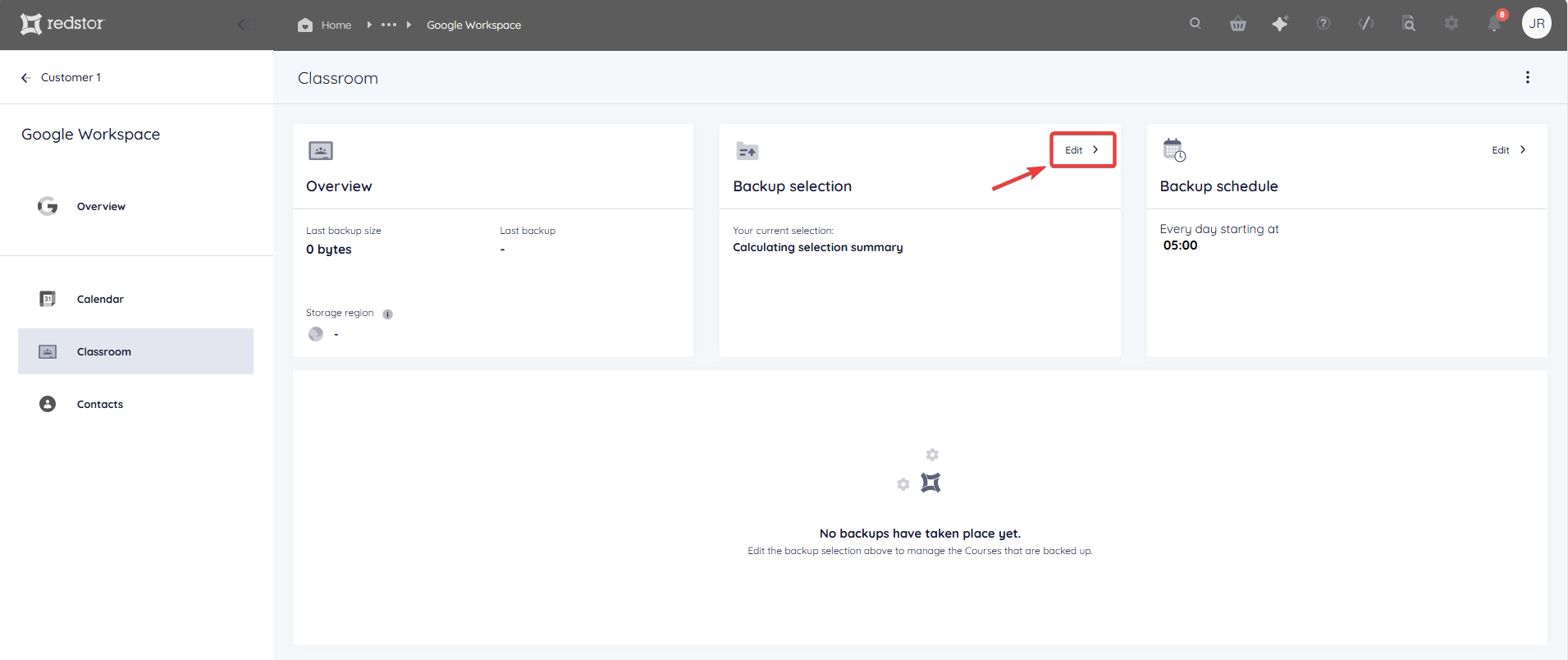Open the help question mark icon
The width and height of the screenshot is (1568, 660).
pos(1323,24)
